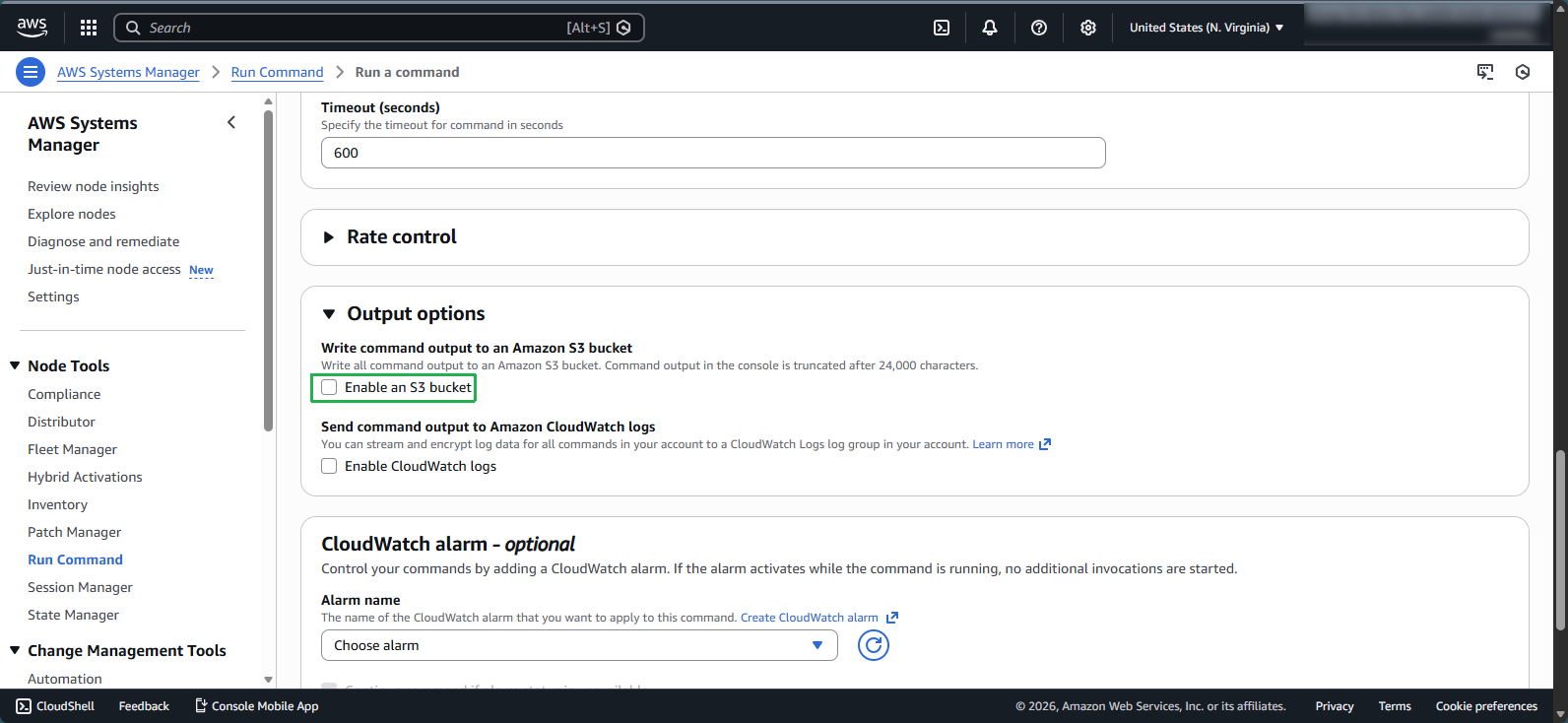Image resolution: width=1568 pixels, height=723 pixels.
Task: Open the help question mark icon
Action: (x=1039, y=28)
